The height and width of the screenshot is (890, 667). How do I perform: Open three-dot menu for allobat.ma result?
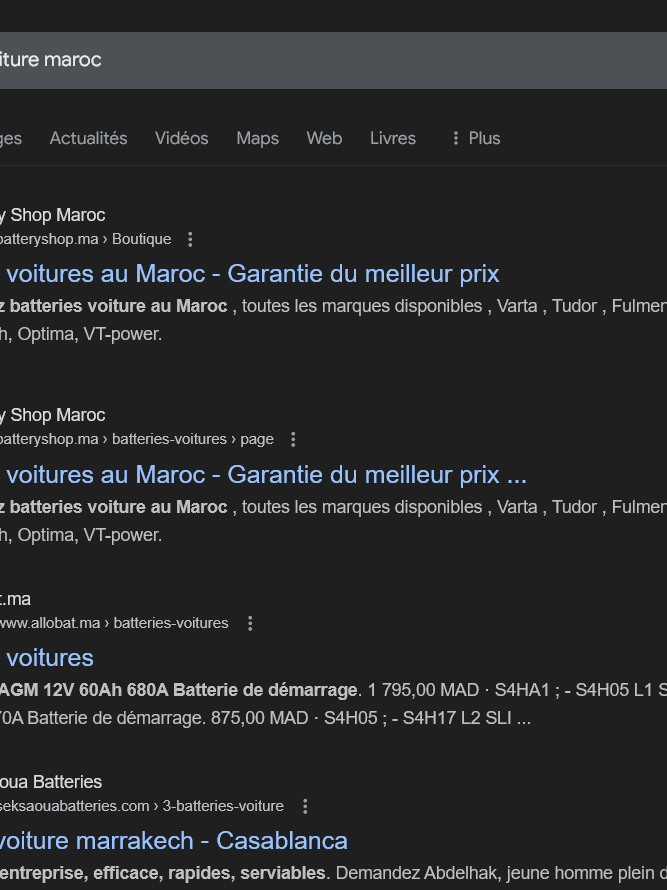pos(250,623)
